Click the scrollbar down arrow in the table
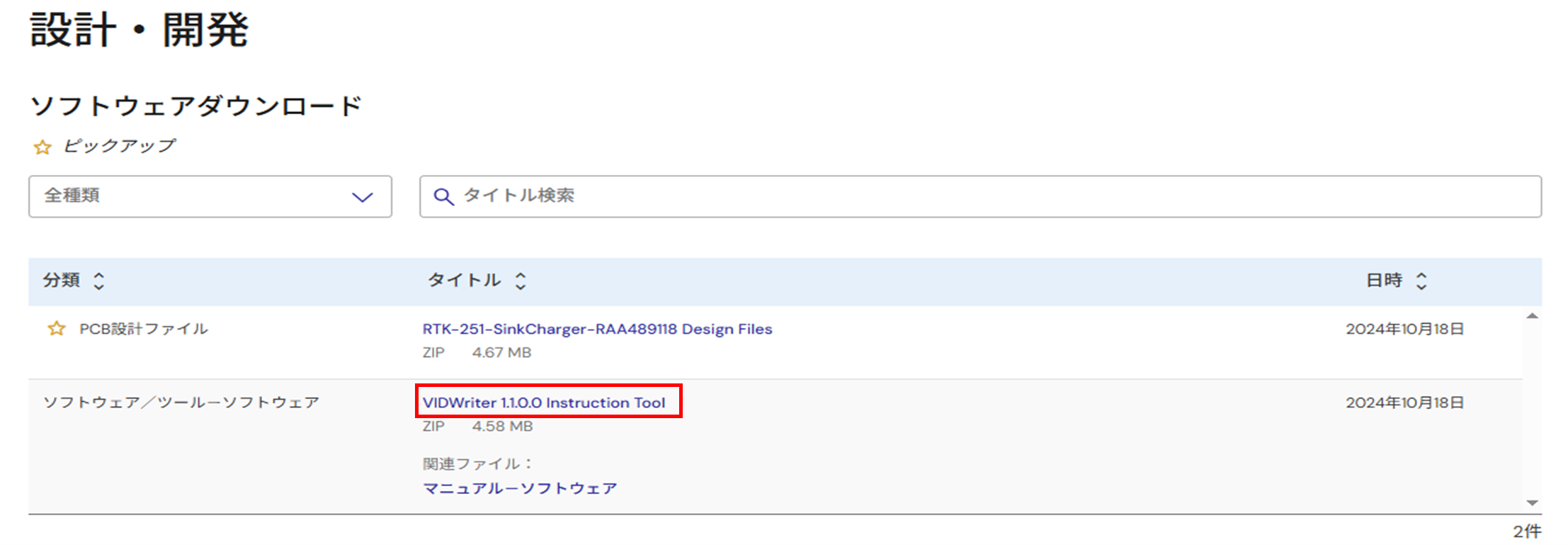 pyautogui.click(x=1532, y=502)
